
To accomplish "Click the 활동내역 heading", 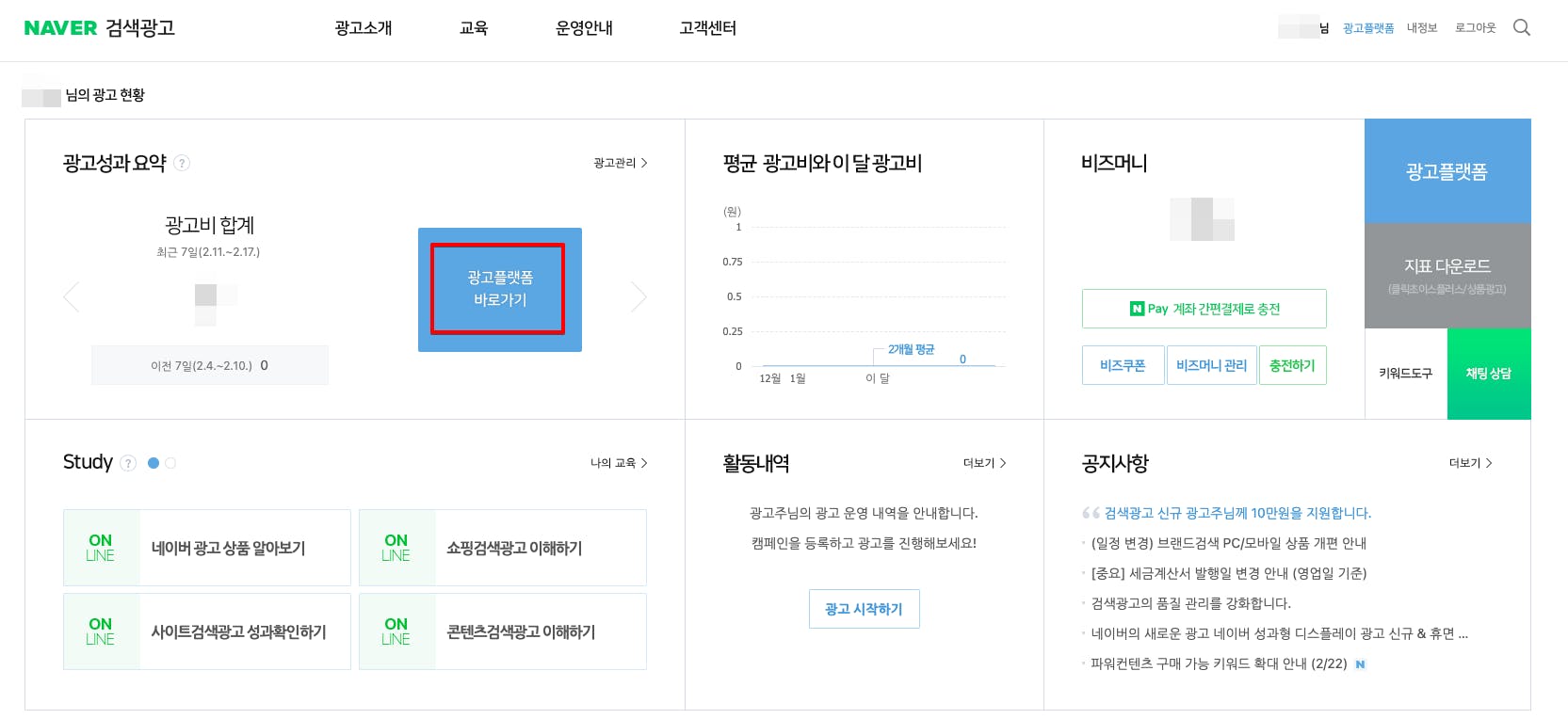I will (756, 463).
